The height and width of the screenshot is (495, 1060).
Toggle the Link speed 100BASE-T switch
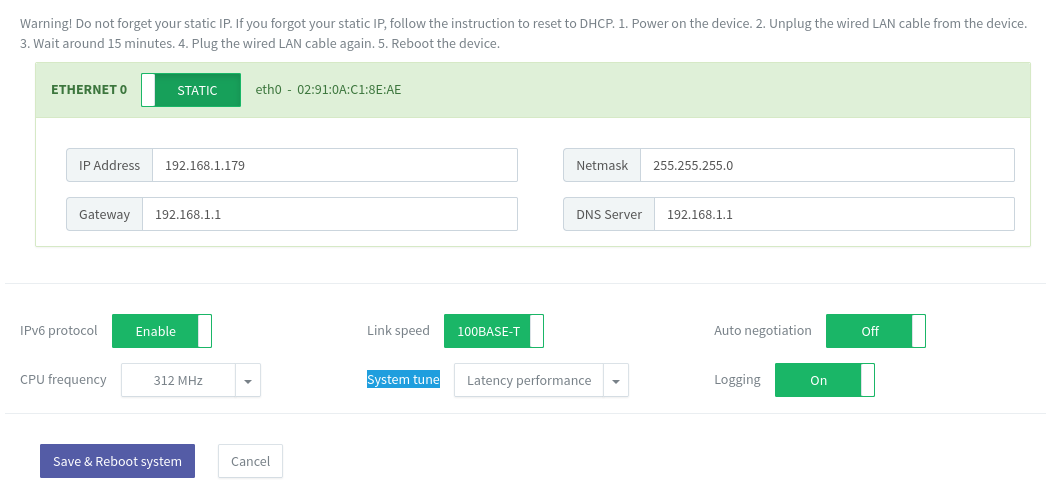(x=493, y=331)
